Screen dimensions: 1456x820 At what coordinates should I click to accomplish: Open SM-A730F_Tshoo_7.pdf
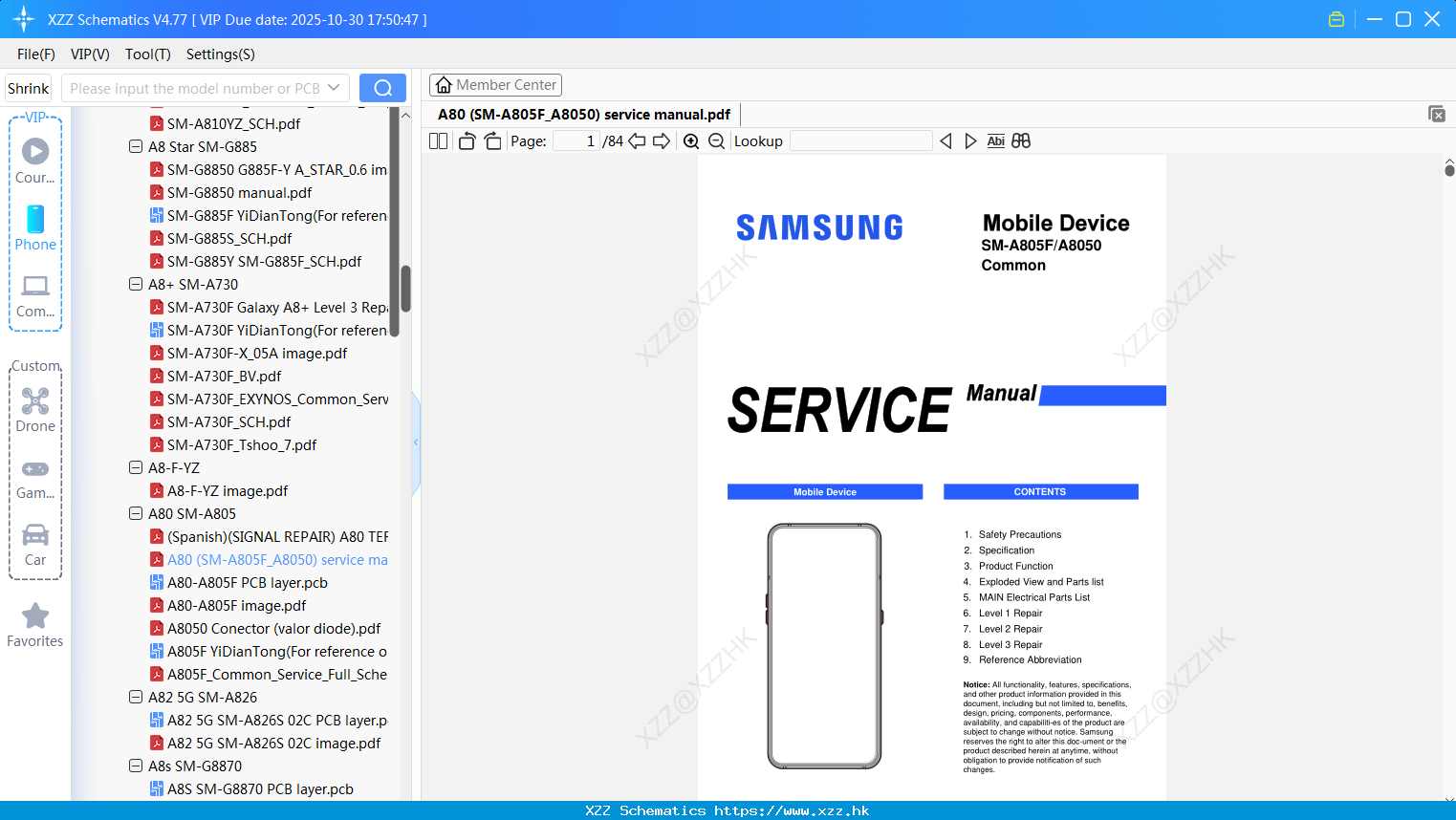(x=233, y=444)
